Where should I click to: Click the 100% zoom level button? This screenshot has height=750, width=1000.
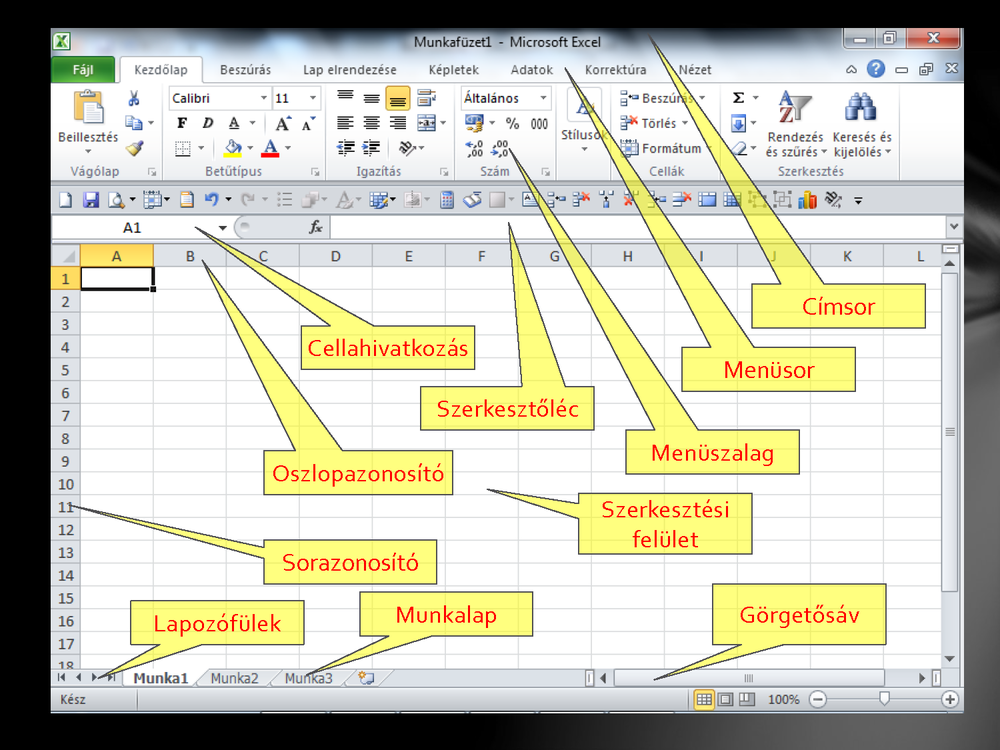(783, 700)
